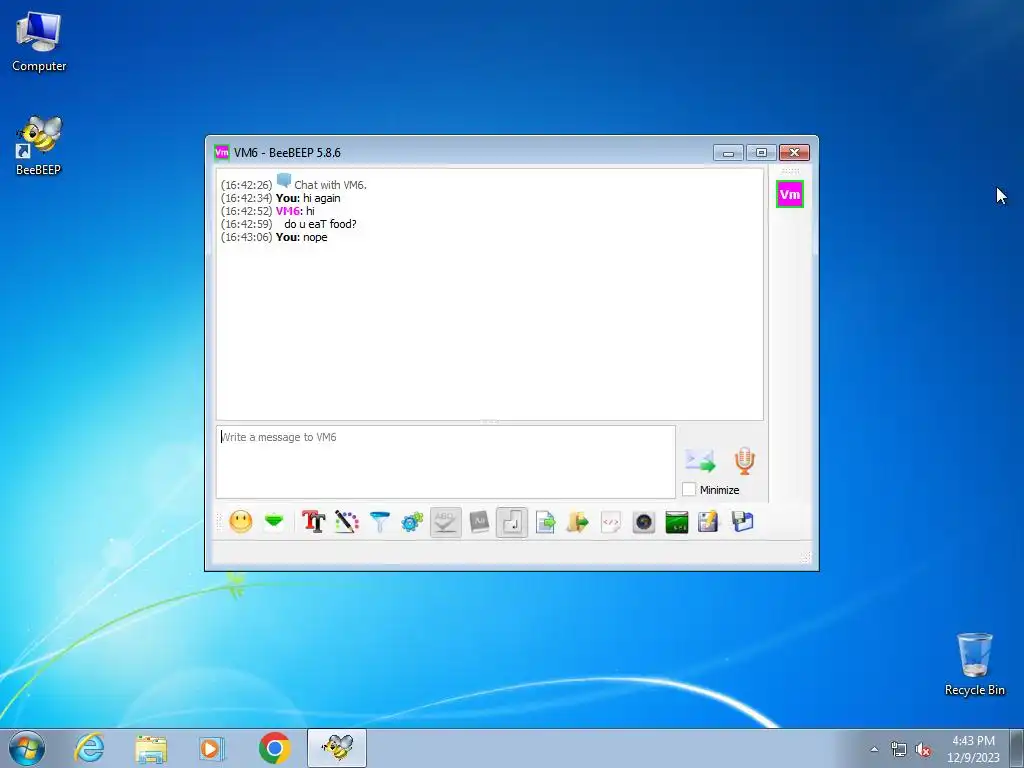Show hidden tray icons arrow

874,749
